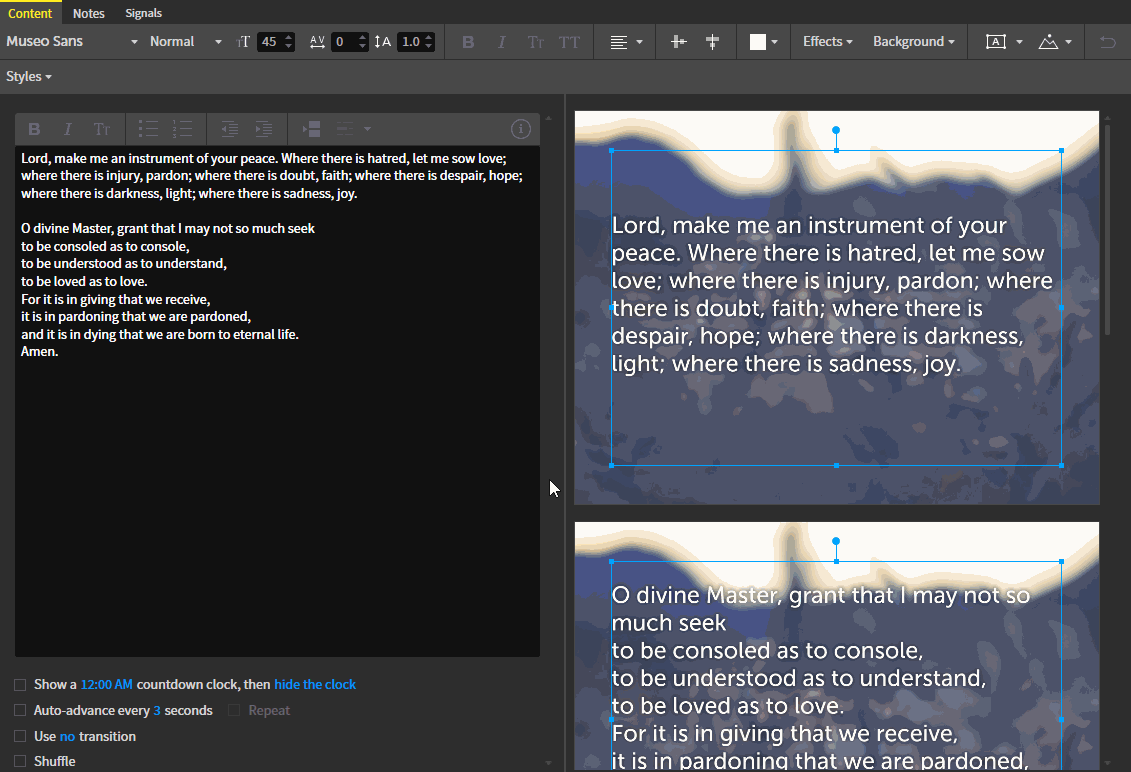Toggle bold in the top formatting toolbar
The height and width of the screenshot is (772, 1131).
point(468,42)
